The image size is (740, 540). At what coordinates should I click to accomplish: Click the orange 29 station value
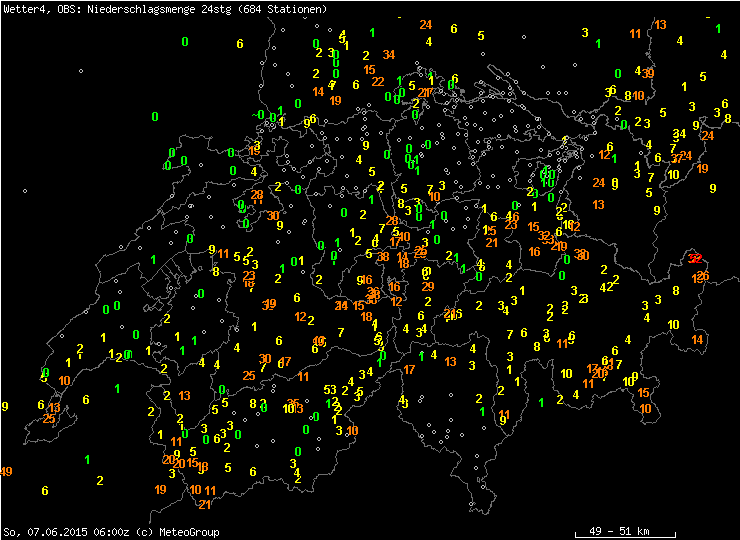click(x=428, y=286)
